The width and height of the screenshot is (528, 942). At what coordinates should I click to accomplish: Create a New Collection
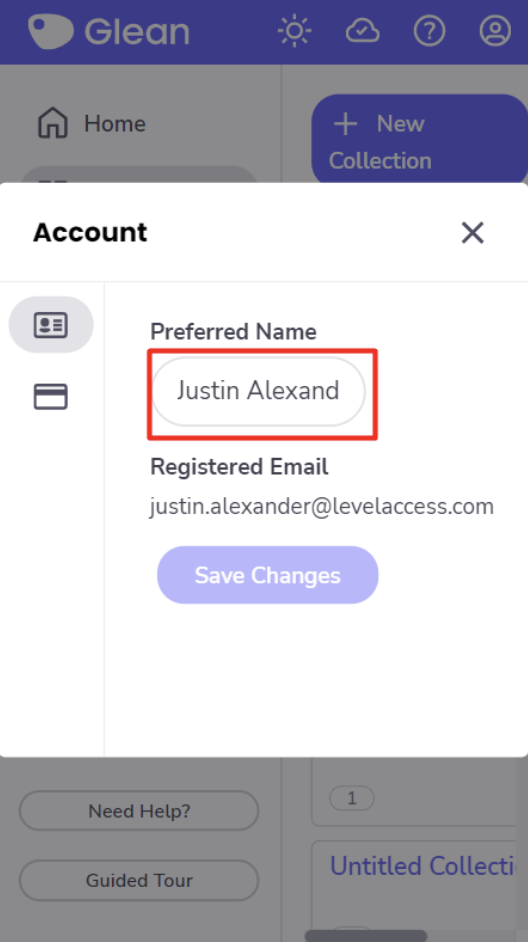click(419, 142)
